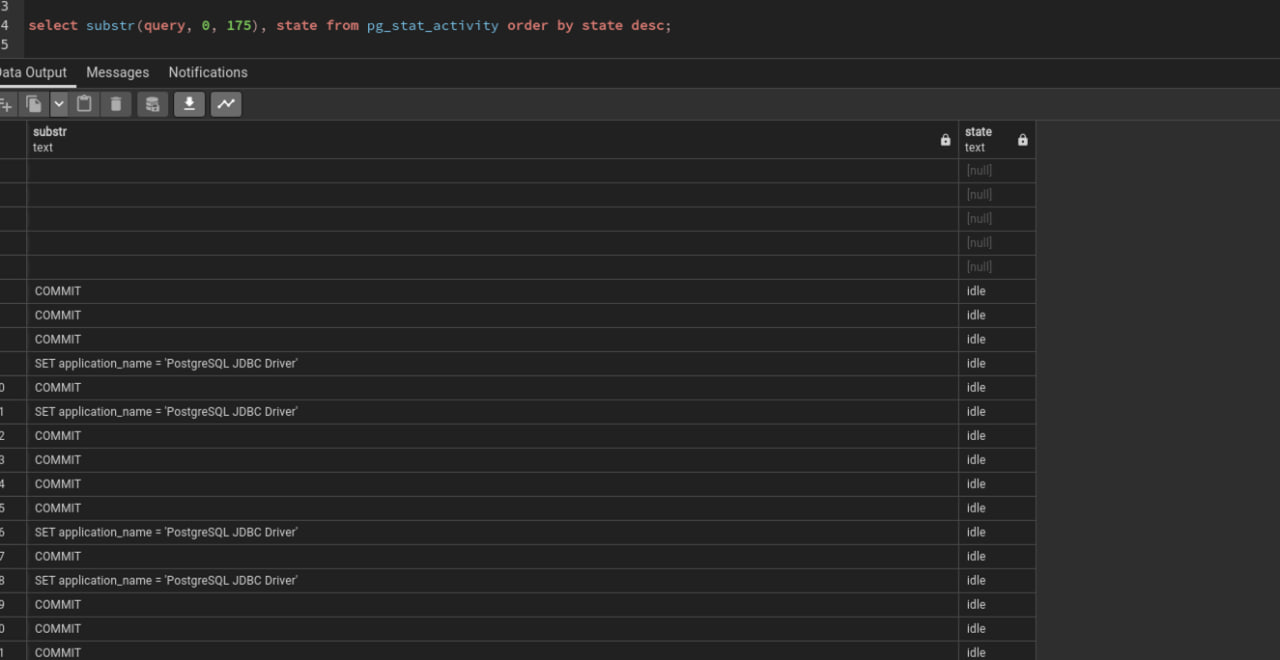Click the first [null] state cell
This screenshot has height=660, width=1280.
click(996, 170)
